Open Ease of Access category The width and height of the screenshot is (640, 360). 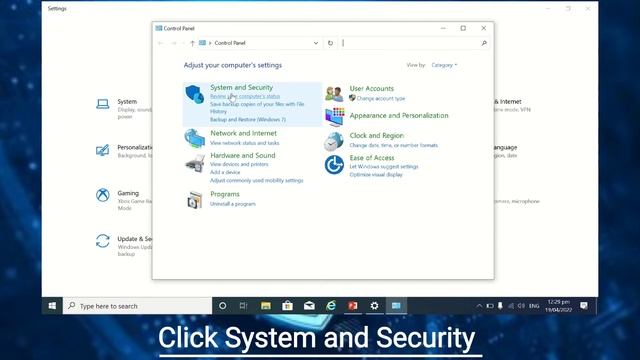[x=372, y=158]
